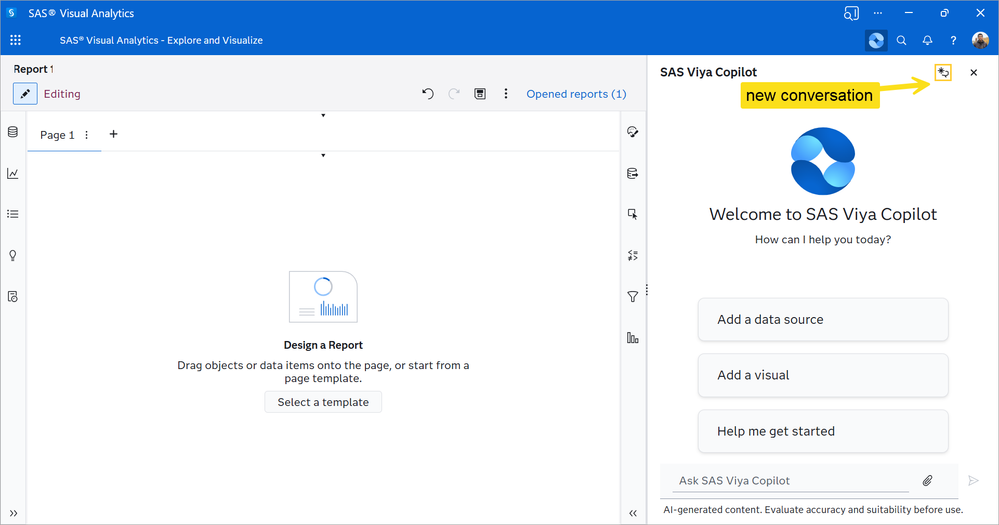The height and width of the screenshot is (525, 999).
Task: Click the Design a Report illustration
Action: click(x=323, y=297)
